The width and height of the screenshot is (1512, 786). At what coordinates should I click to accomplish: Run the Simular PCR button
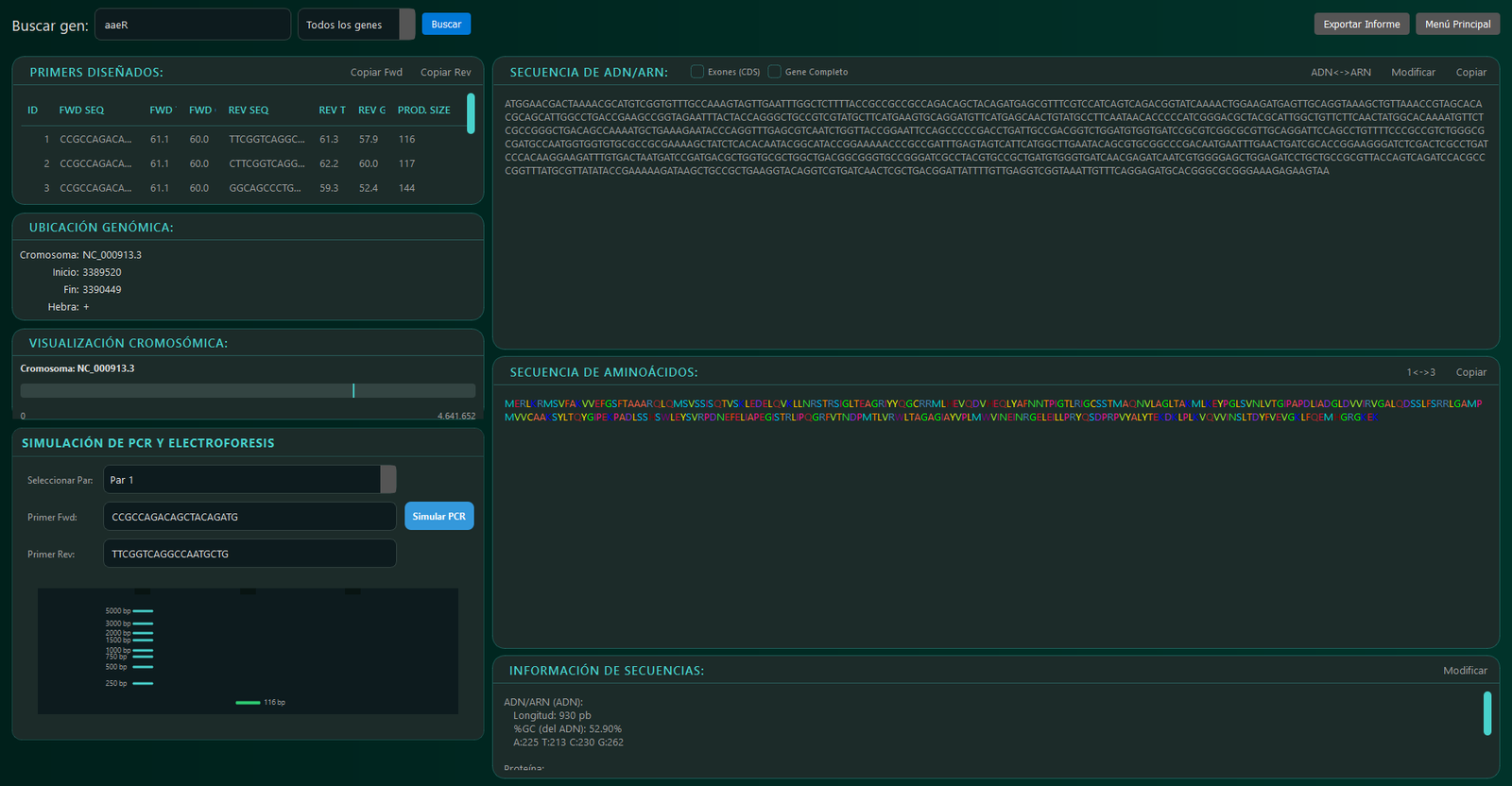coord(438,517)
